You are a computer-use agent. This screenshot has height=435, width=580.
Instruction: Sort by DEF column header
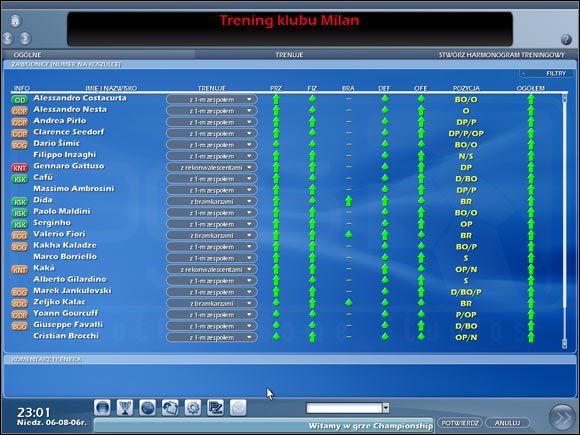click(384, 88)
